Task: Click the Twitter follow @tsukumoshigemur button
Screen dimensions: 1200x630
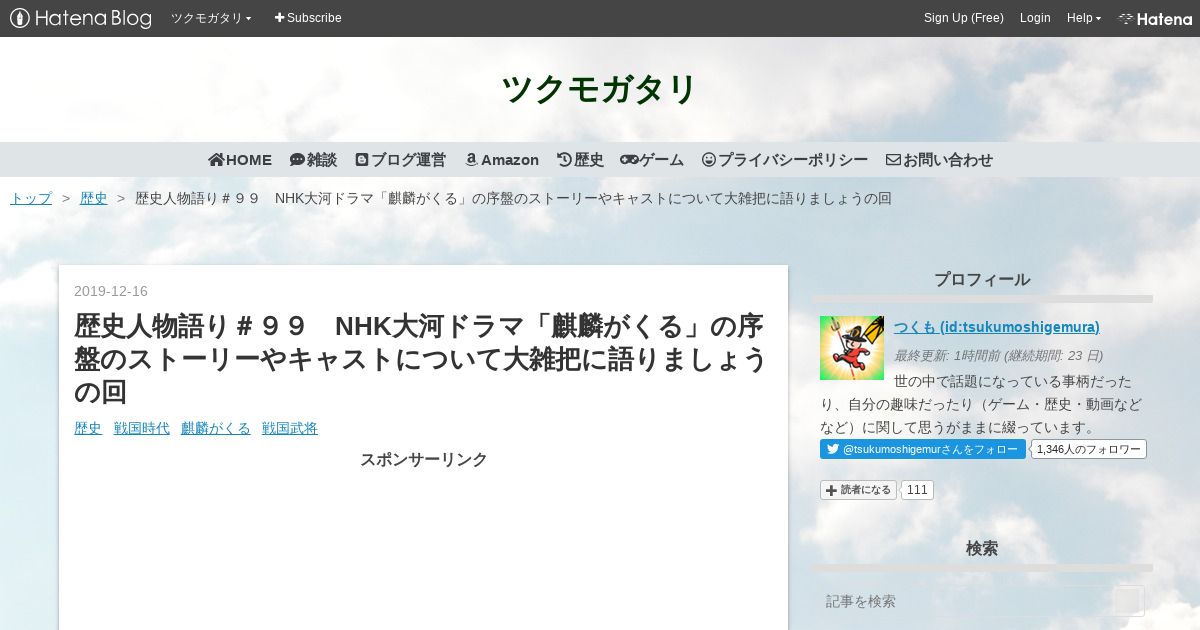Action: (x=923, y=450)
